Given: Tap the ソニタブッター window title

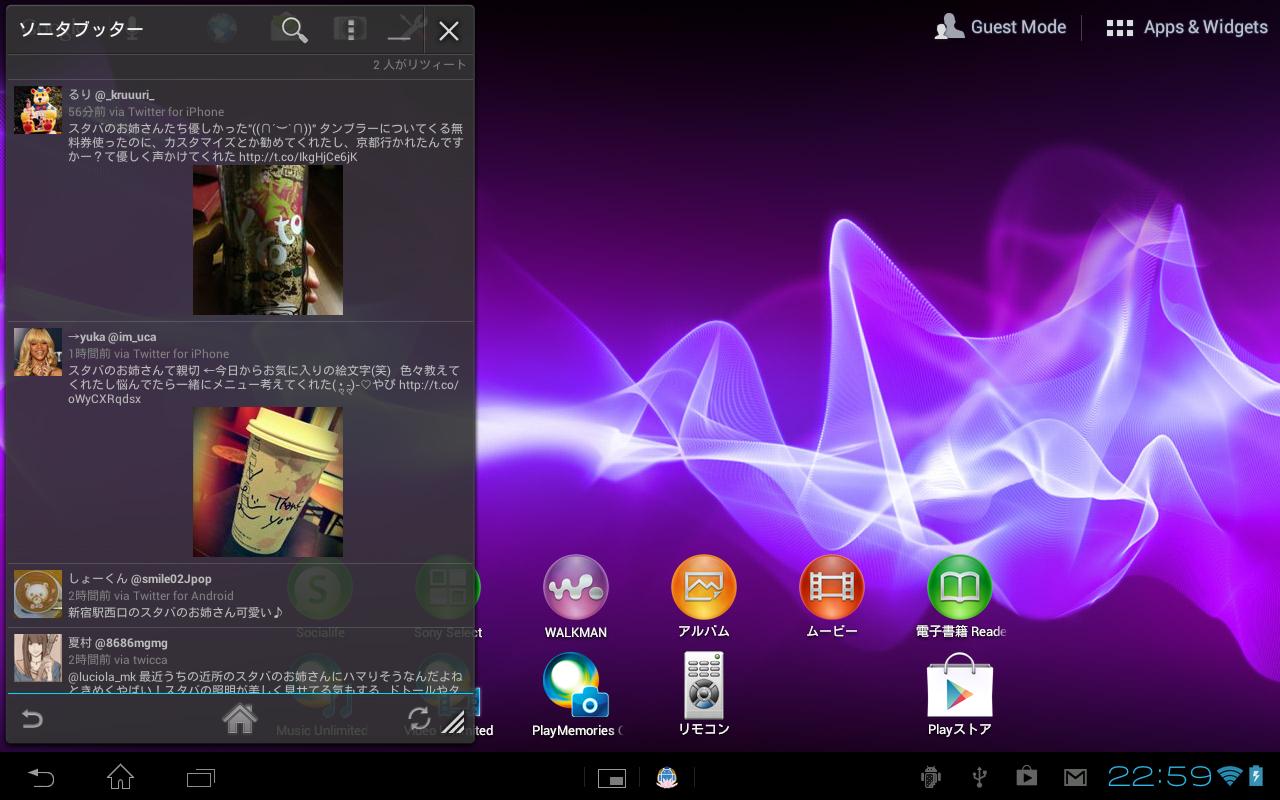Looking at the screenshot, I should 81,29.
